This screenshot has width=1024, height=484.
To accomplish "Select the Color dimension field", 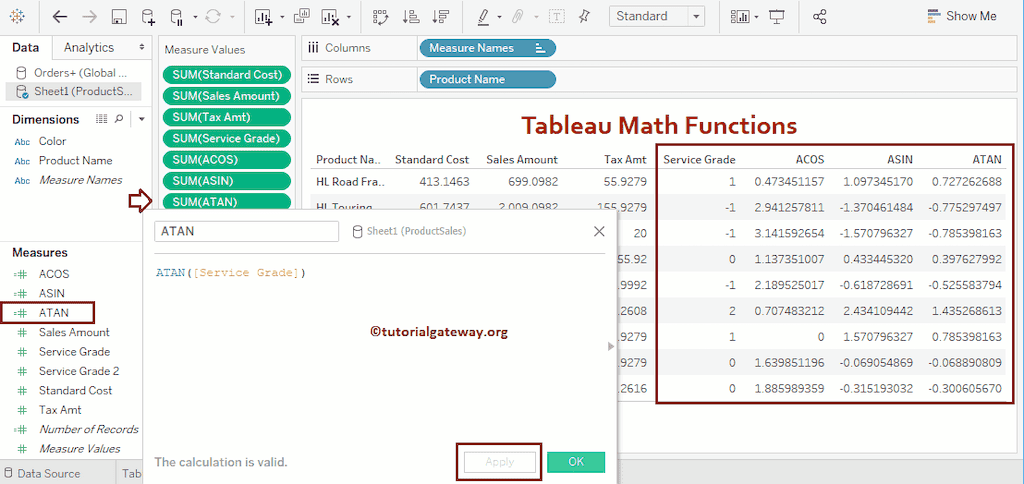I will coord(52,141).
